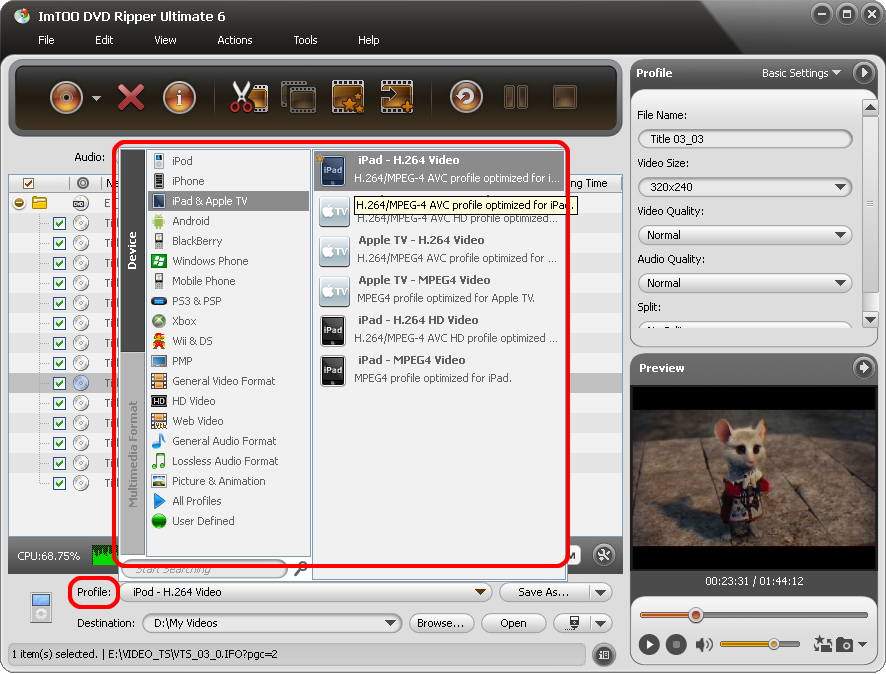
Task: Choose iPad - MPEG4 Video profile
Action: click(440, 369)
